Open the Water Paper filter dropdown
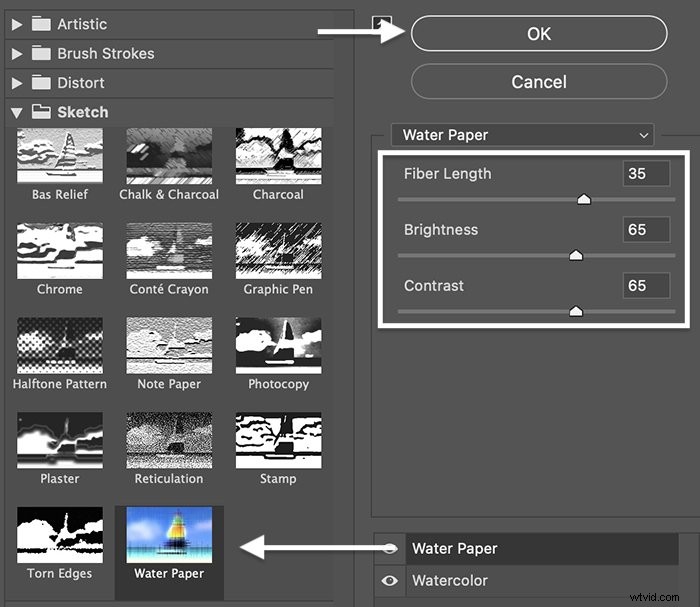 pyautogui.click(x=522, y=135)
